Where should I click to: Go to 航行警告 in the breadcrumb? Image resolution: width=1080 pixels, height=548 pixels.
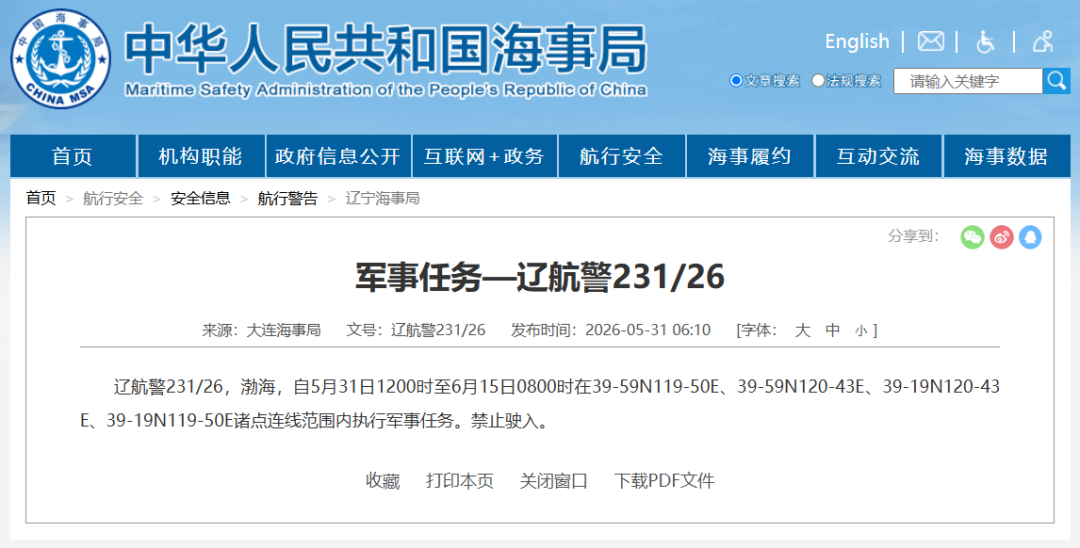point(288,198)
